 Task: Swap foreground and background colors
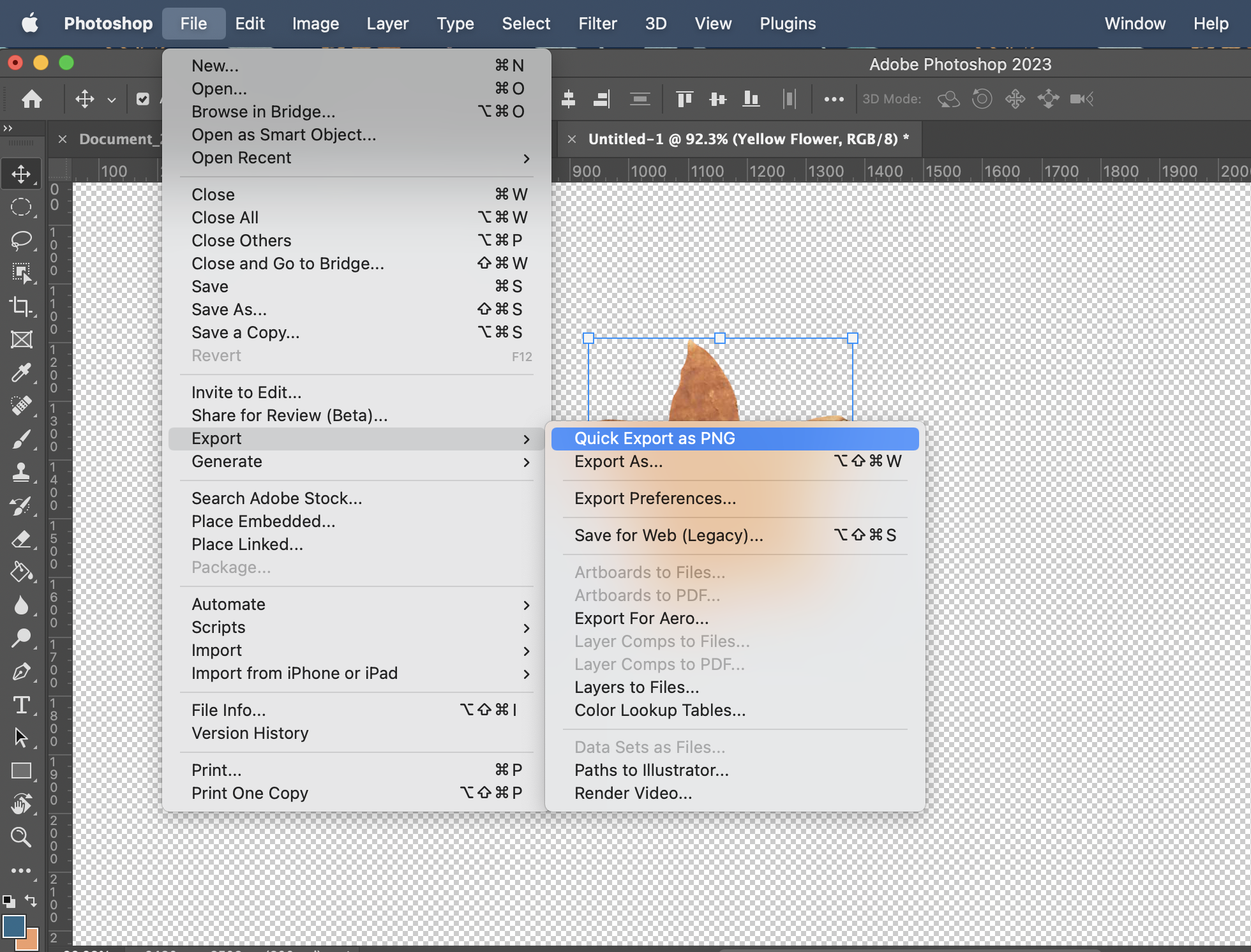point(31,900)
